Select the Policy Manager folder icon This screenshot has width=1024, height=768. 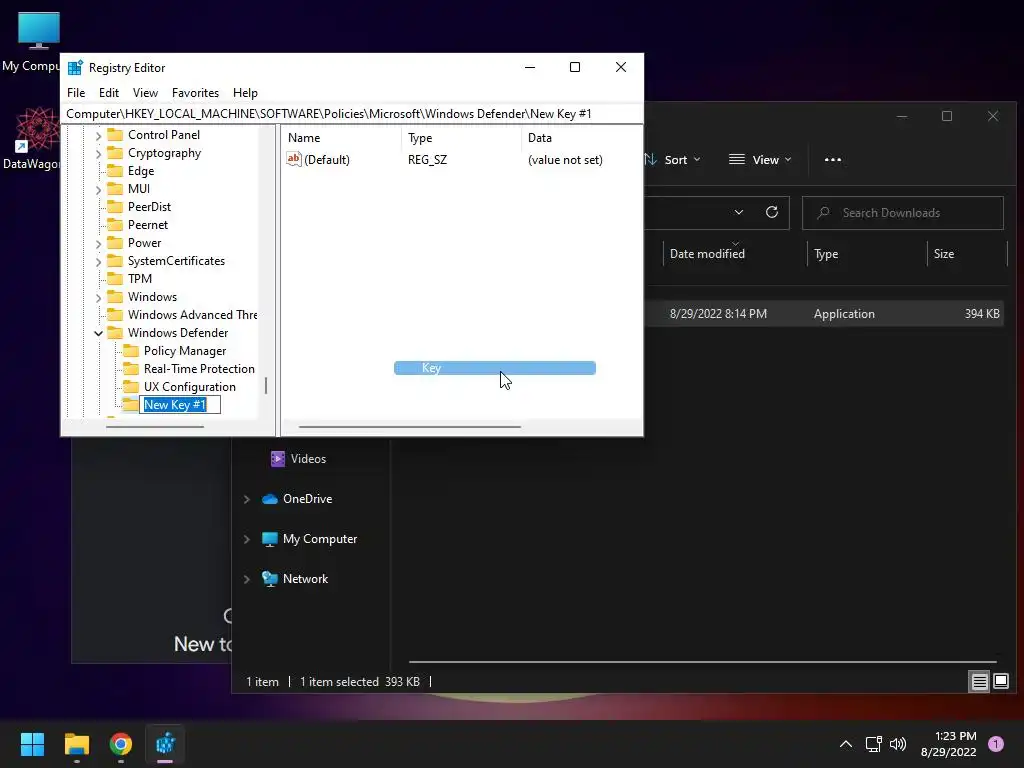click(x=131, y=351)
